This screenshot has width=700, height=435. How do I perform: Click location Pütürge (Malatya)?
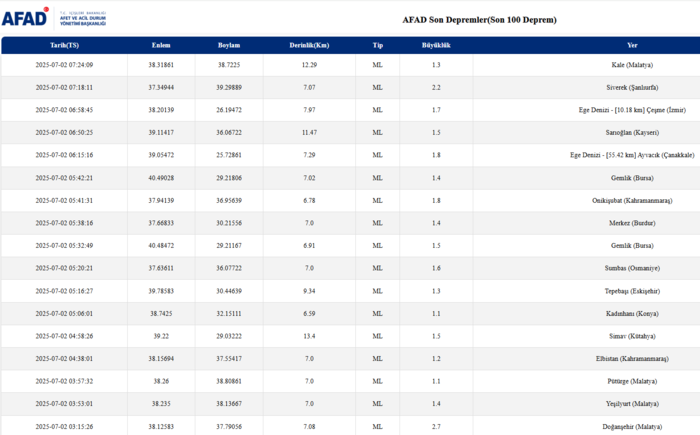632,381
